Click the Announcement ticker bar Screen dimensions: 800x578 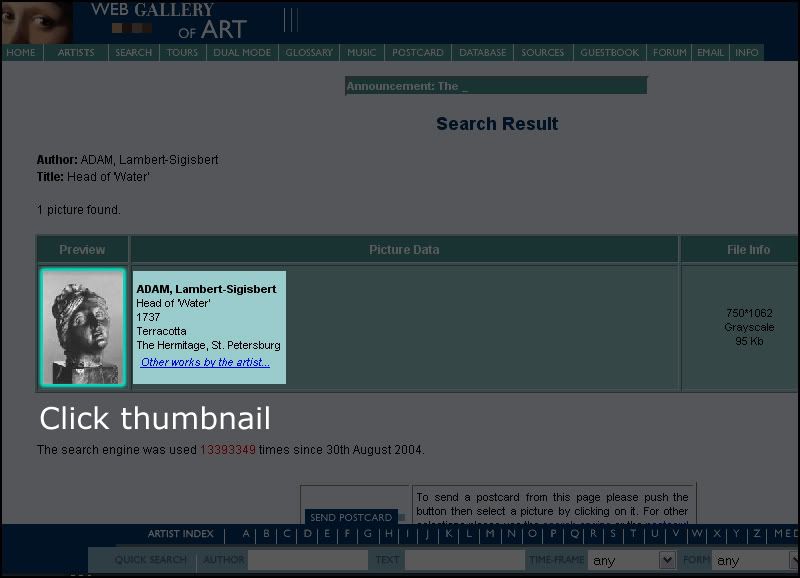tap(496, 86)
